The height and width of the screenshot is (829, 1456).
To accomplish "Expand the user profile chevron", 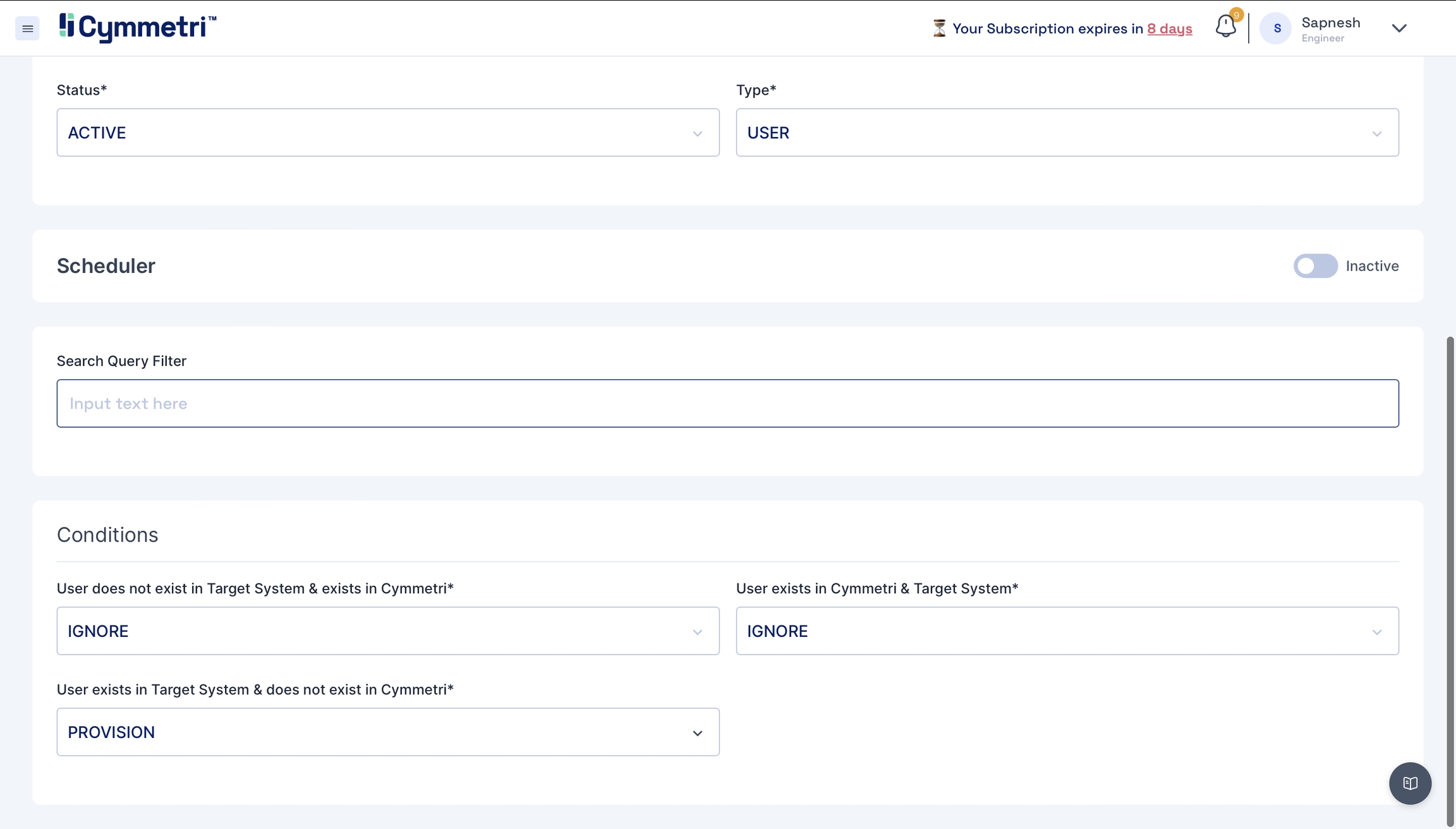I will (1399, 28).
